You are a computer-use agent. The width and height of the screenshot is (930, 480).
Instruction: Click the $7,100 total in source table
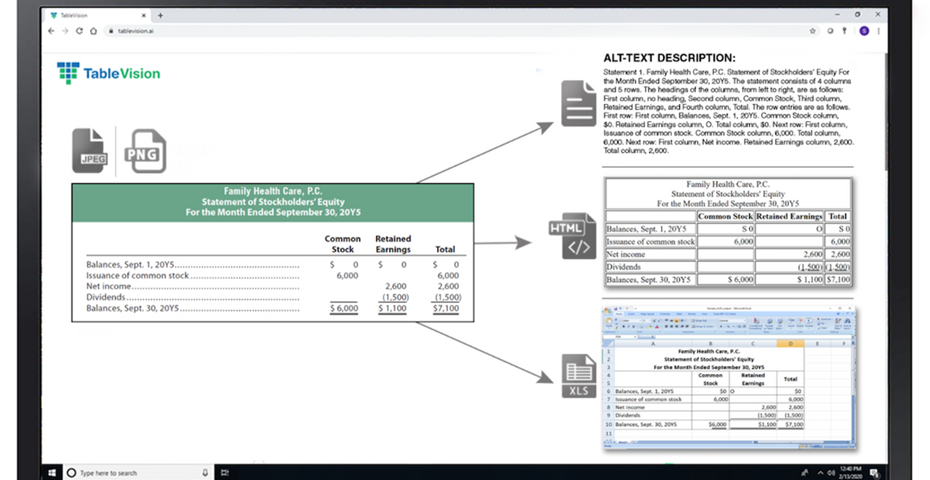click(445, 309)
